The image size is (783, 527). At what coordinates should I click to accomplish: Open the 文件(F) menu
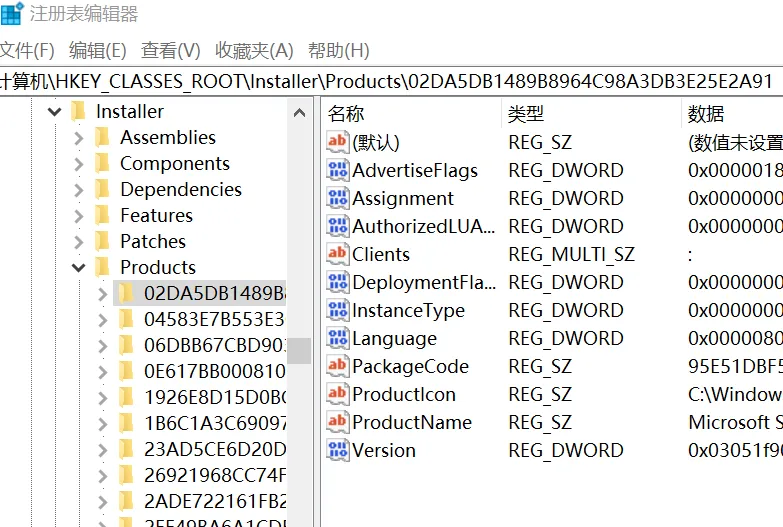27,50
